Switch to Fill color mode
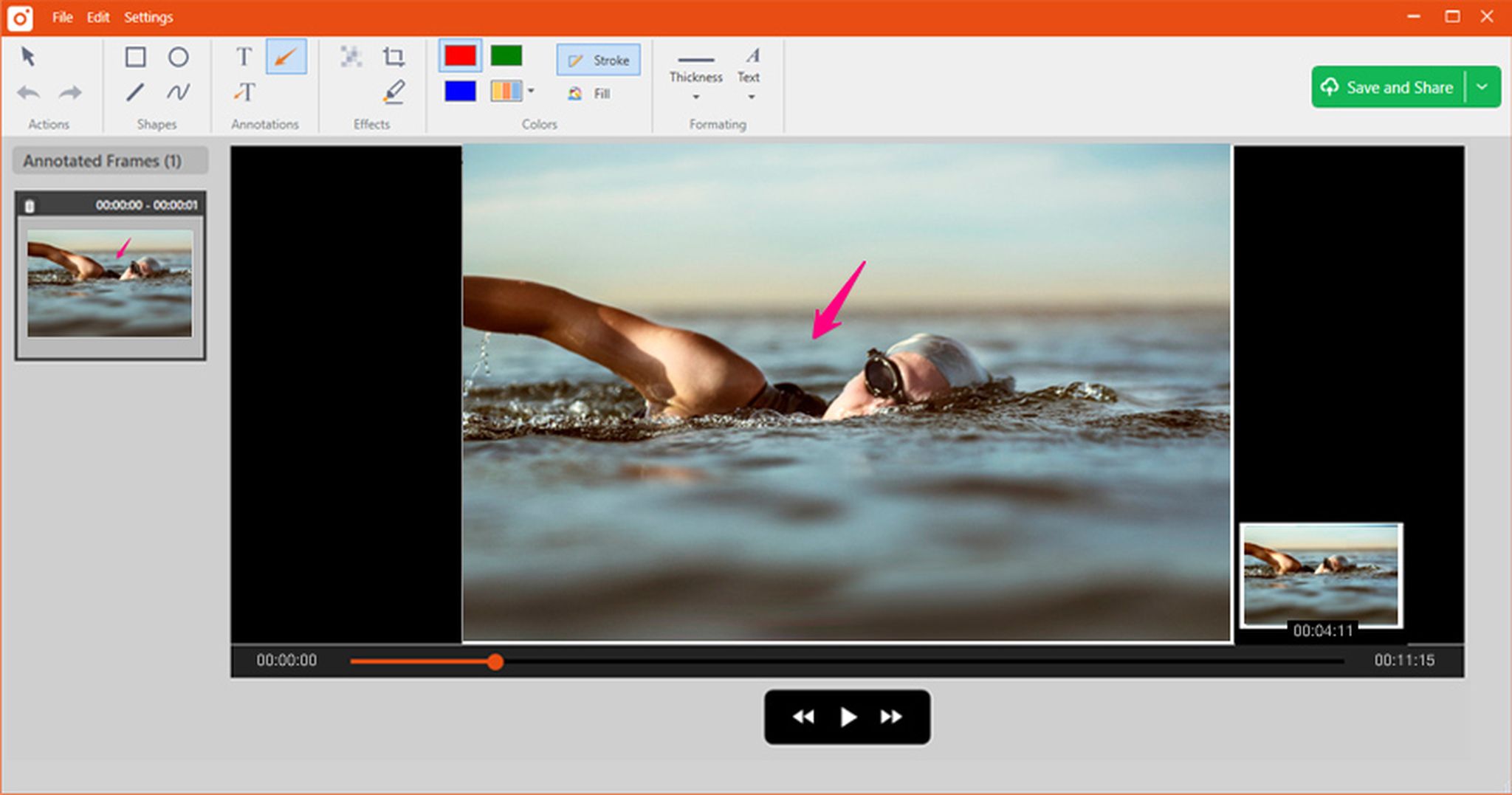 click(x=590, y=94)
